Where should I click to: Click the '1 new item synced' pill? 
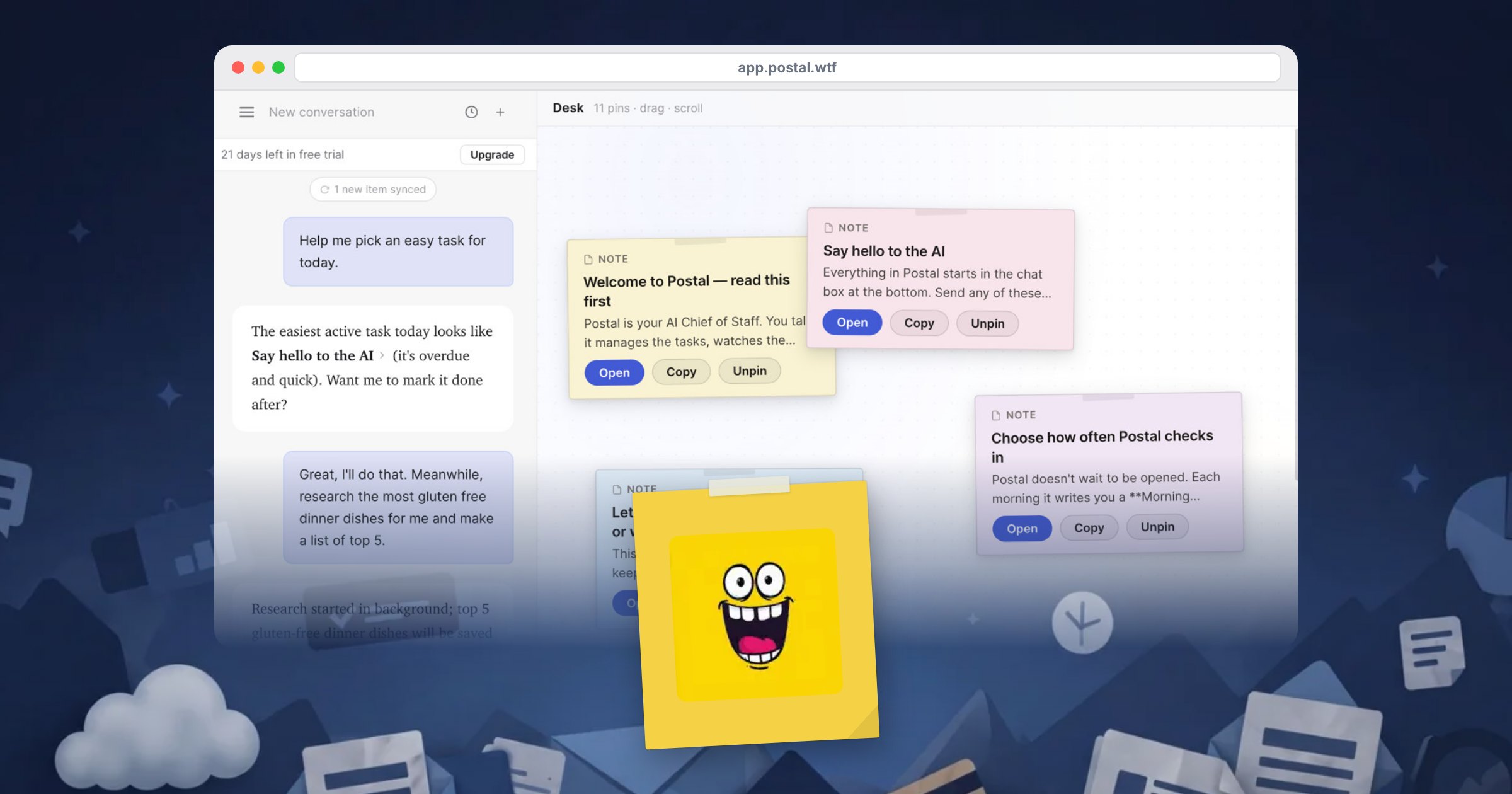tap(373, 189)
